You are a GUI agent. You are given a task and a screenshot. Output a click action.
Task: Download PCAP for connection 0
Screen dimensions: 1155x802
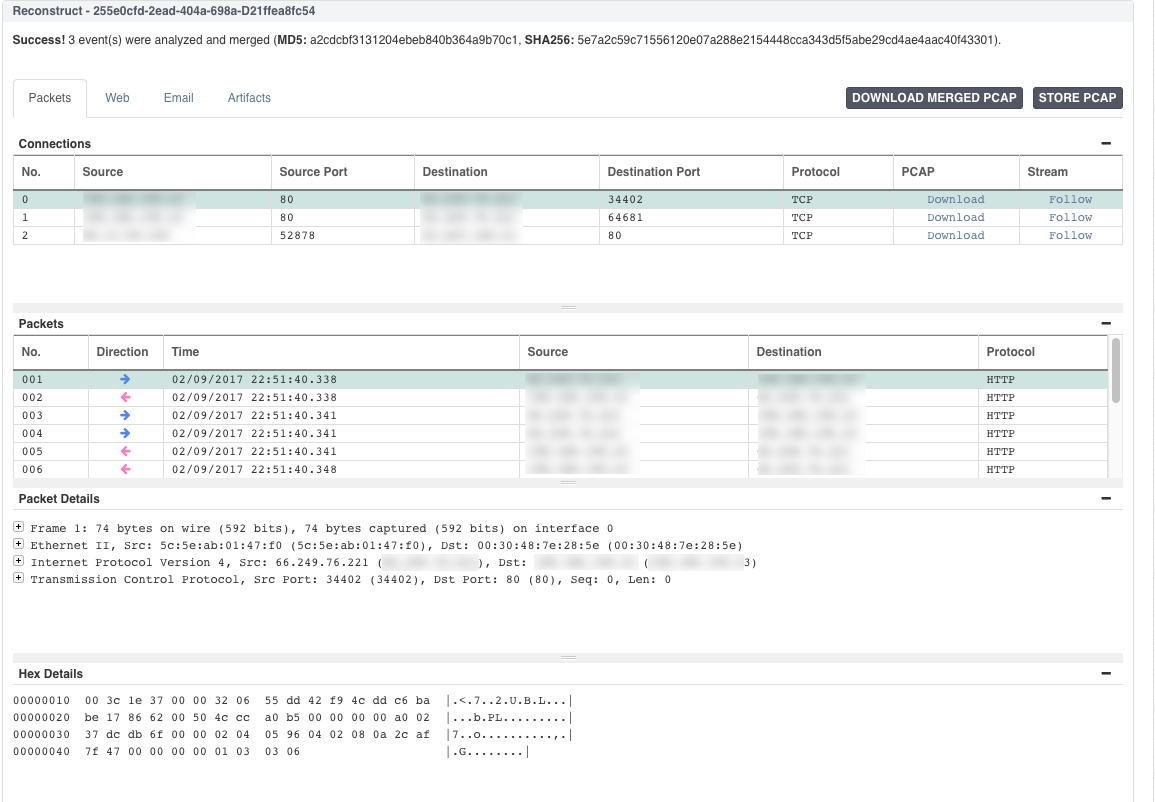coord(955,200)
